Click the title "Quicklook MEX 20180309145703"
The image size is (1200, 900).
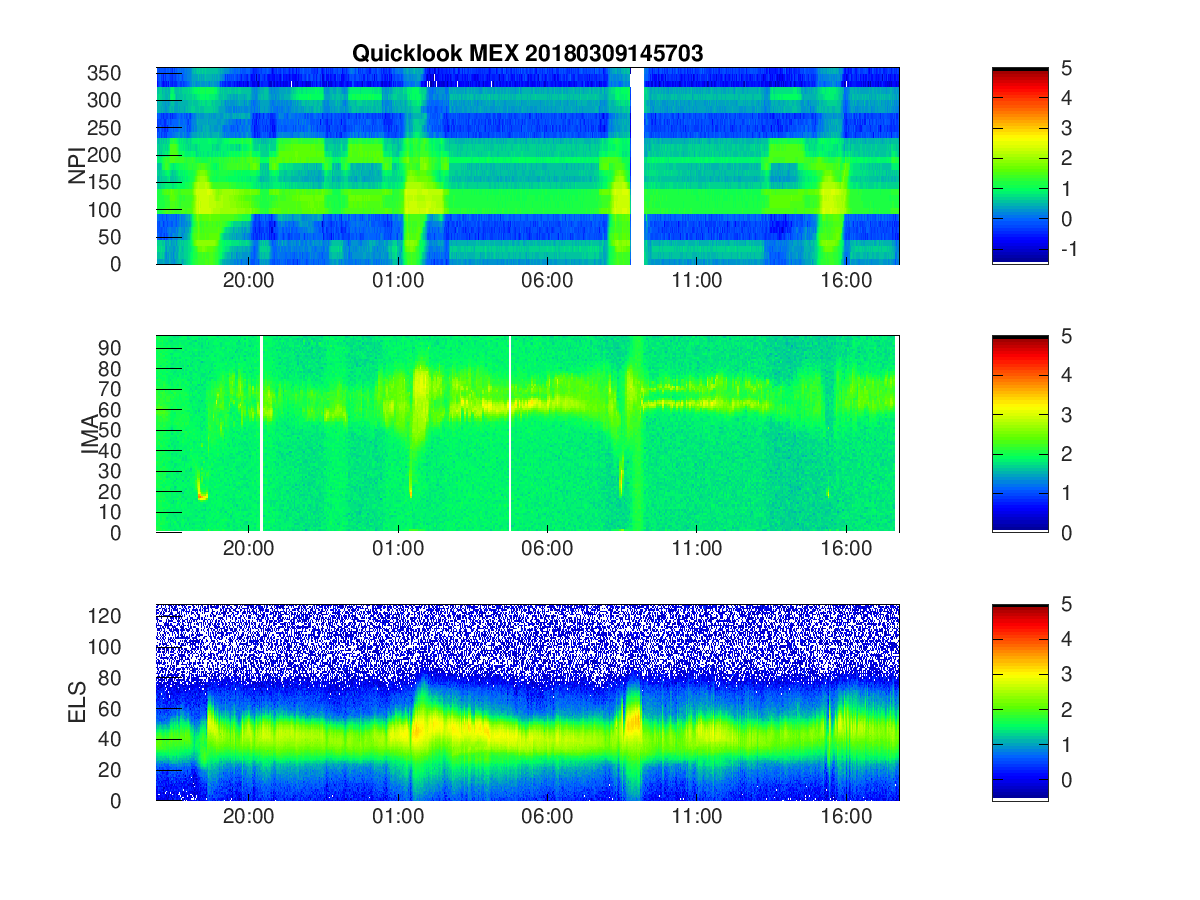[x=527, y=54]
